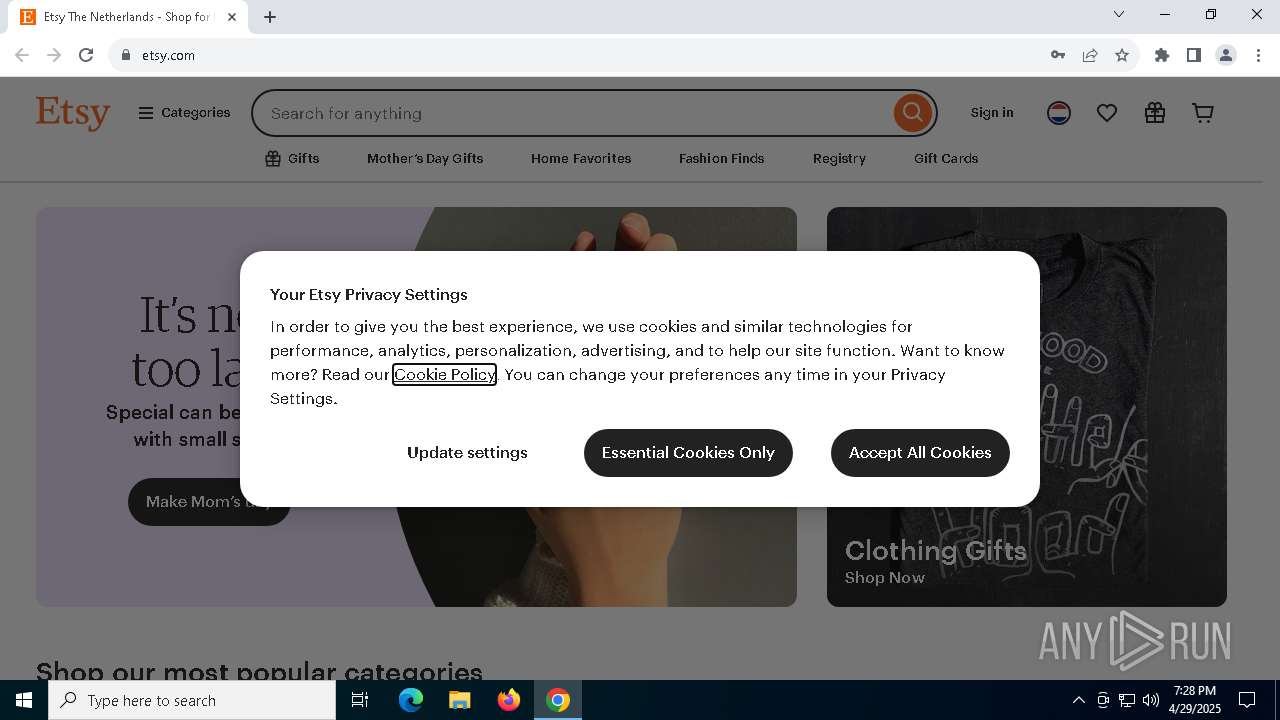Click Chrome icon on taskbar
This screenshot has width=1280, height=720.
[x=558, y=700]
